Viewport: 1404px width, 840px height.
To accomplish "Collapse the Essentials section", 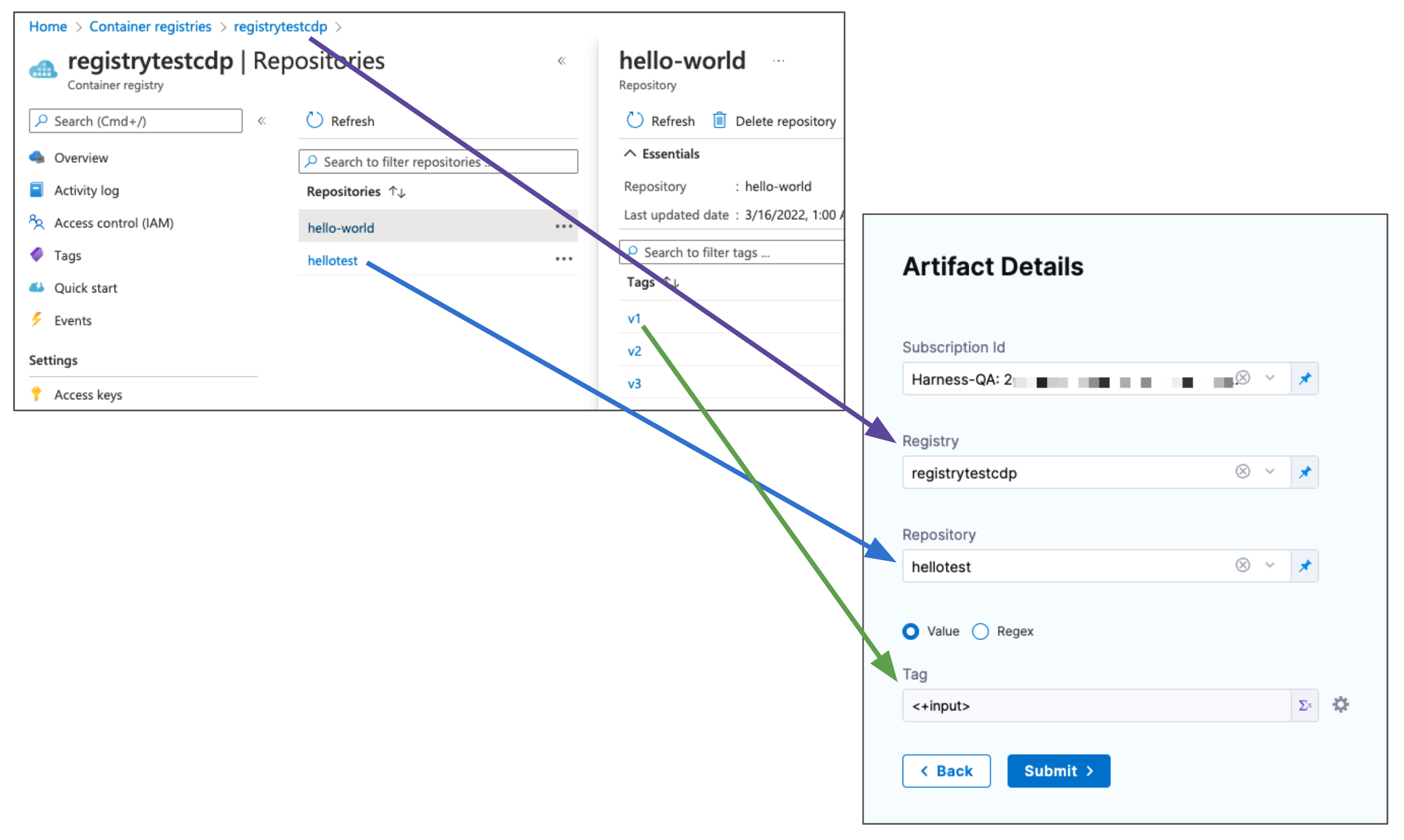I will point(629,154).
